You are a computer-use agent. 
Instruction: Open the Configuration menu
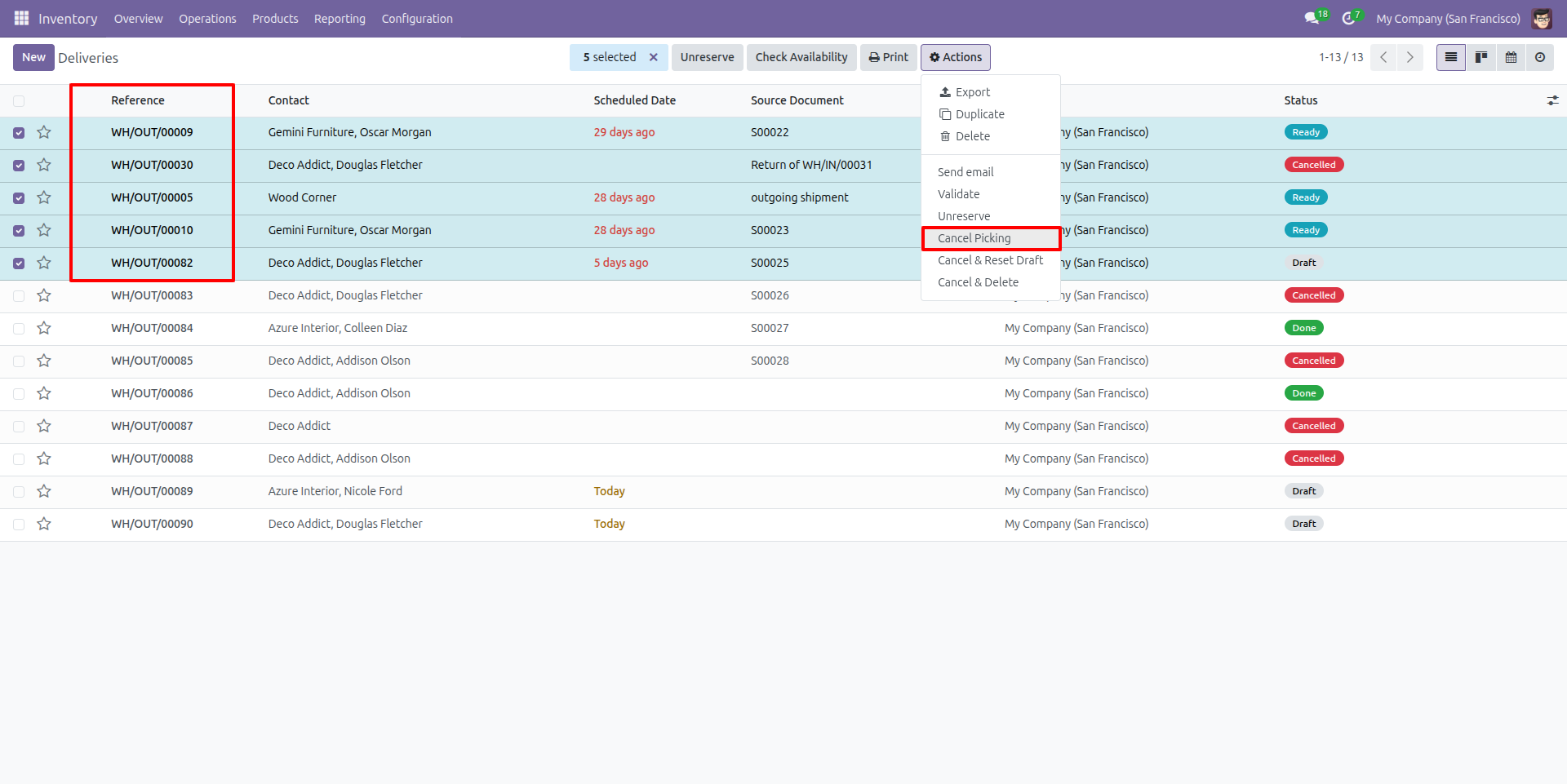click(417, 18)
